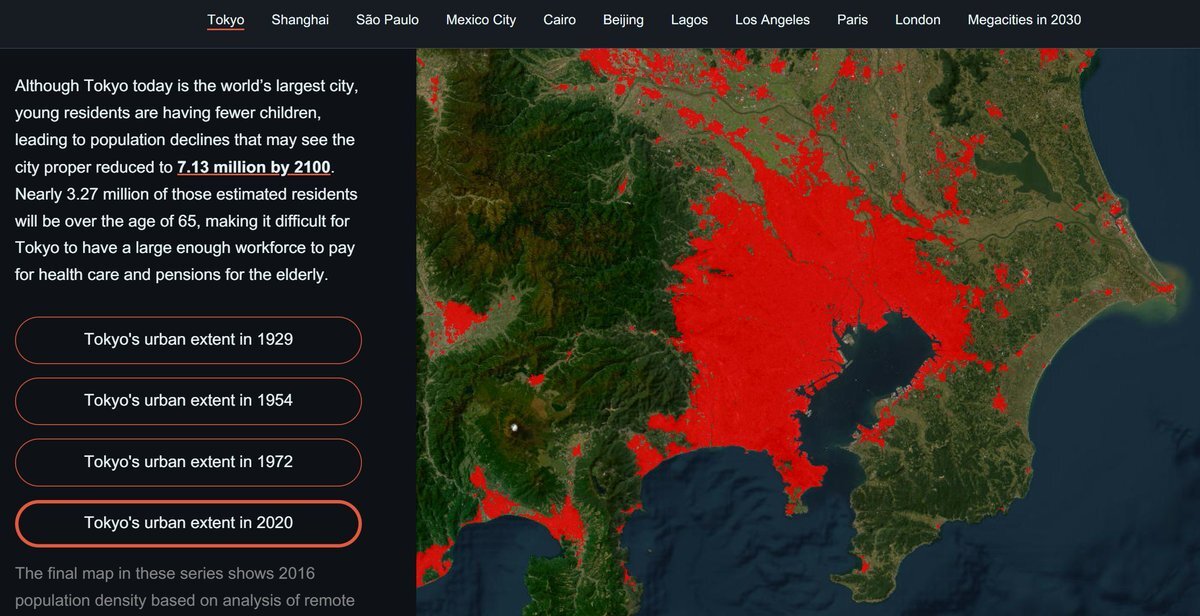Go to the Paris tab

(852, 20)
